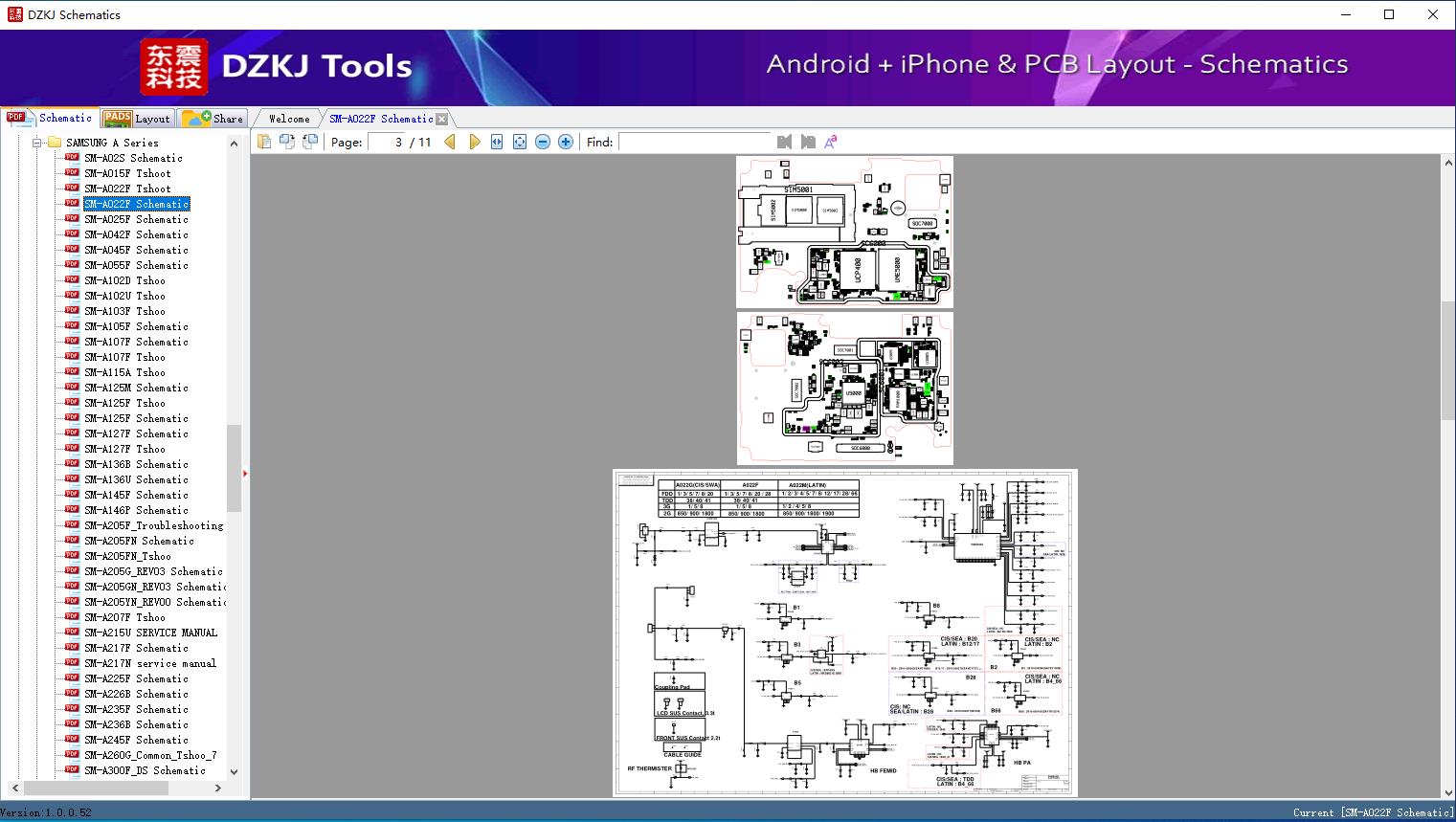Open the Share tab
The width and height of the screenshot is (1456, 822).
213,119
